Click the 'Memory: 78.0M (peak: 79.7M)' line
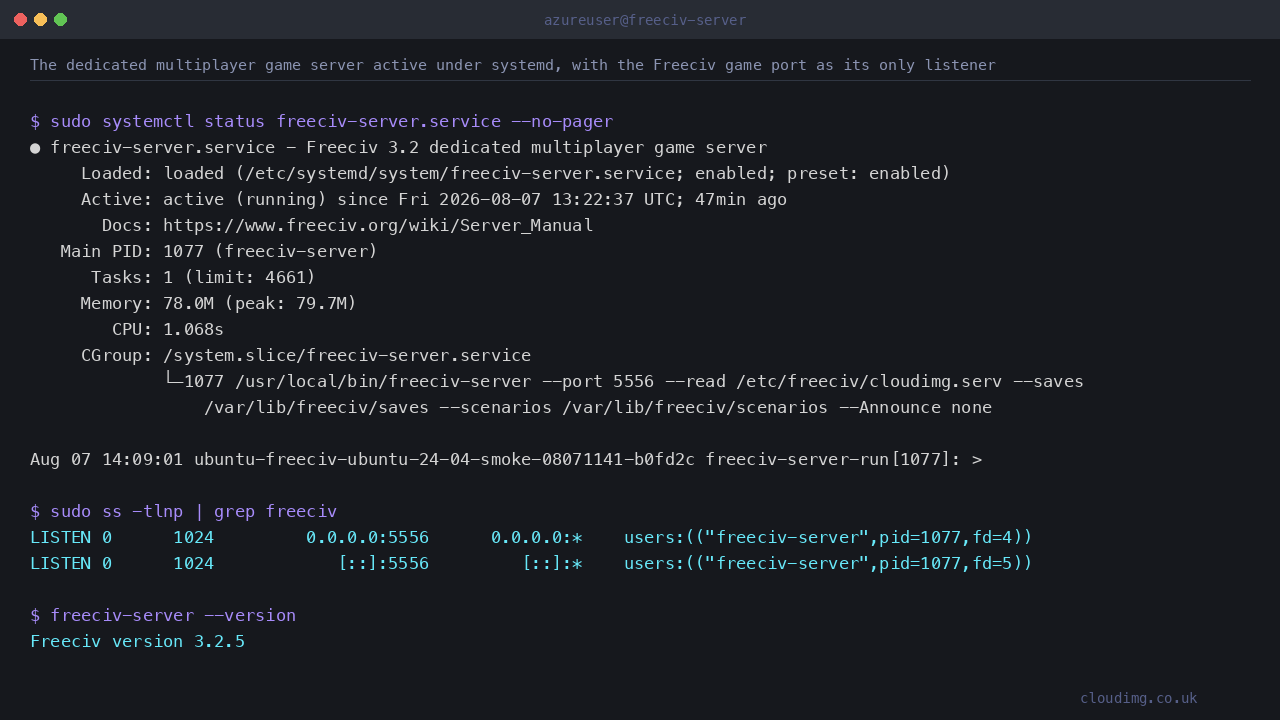 219,303
